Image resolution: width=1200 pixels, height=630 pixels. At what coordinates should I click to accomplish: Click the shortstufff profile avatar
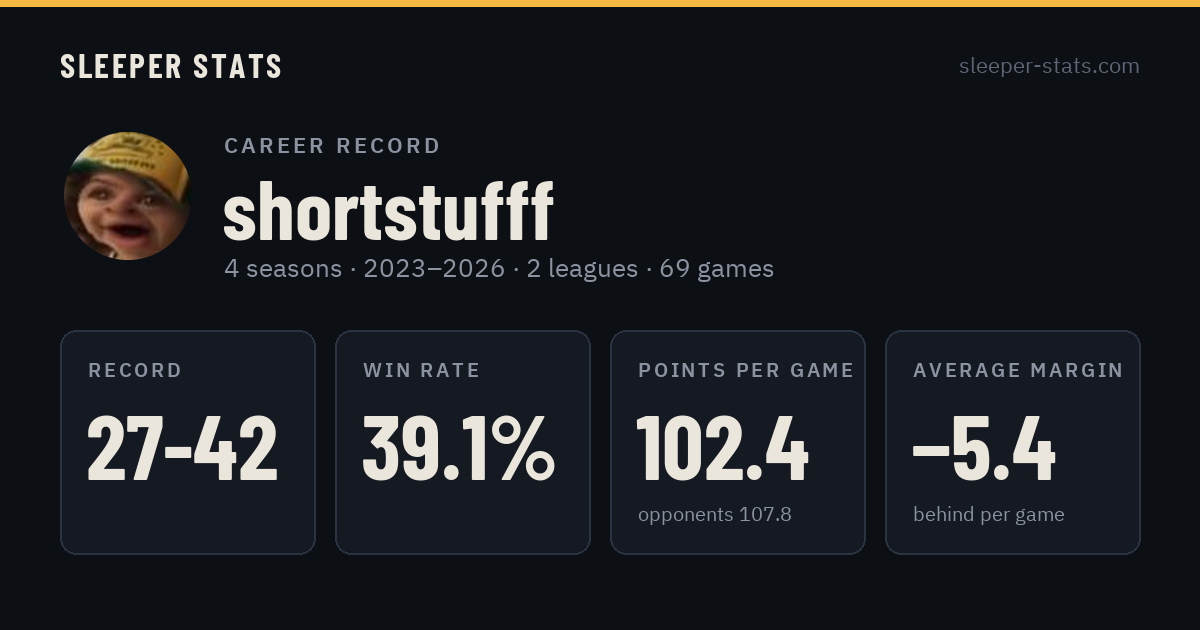click(x=127, y=196)
